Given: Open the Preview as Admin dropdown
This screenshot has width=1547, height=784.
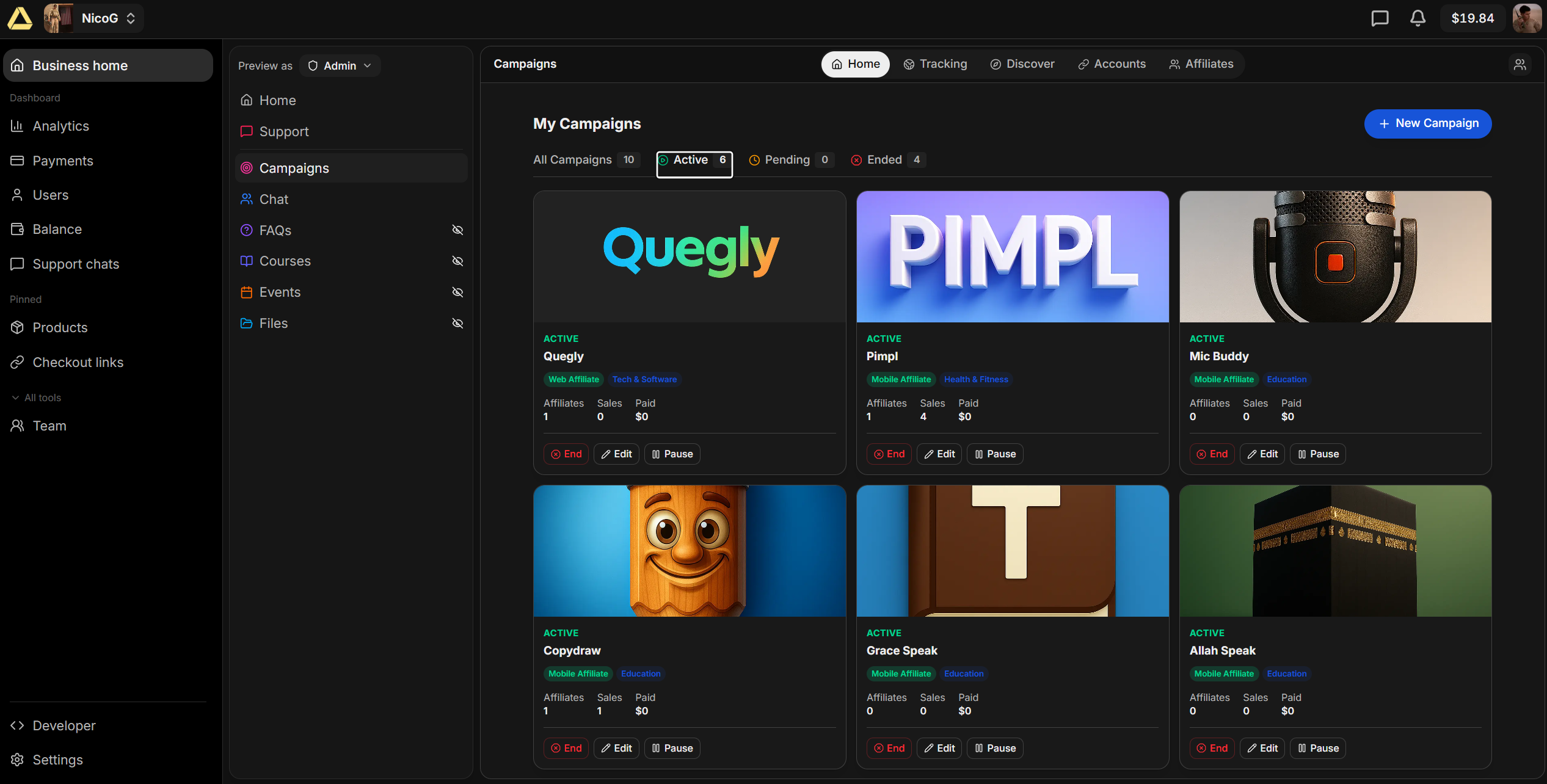Looking at the screenshot, I should click(340, 66).
